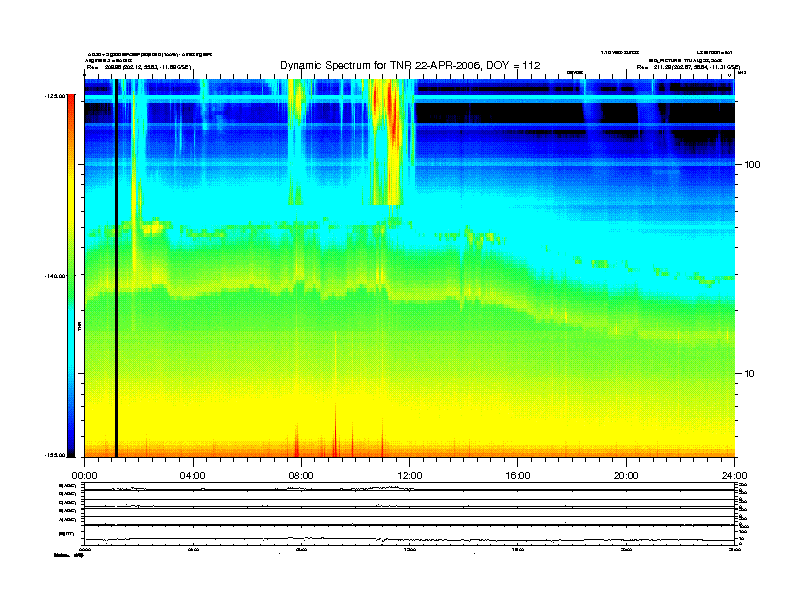
Task: Click the plot title "Dynamic Spectrum for TNR 22-APR-2006"
Action: coord(381,65)
